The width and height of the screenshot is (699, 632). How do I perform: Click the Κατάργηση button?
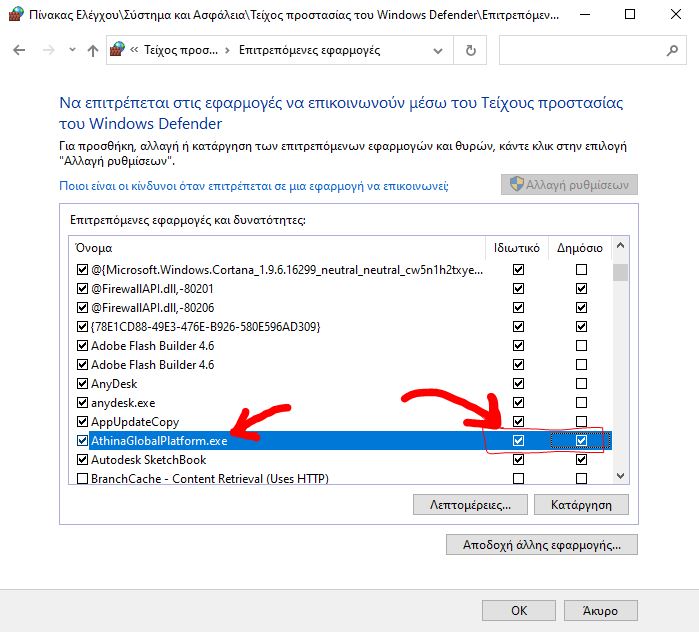581,505
